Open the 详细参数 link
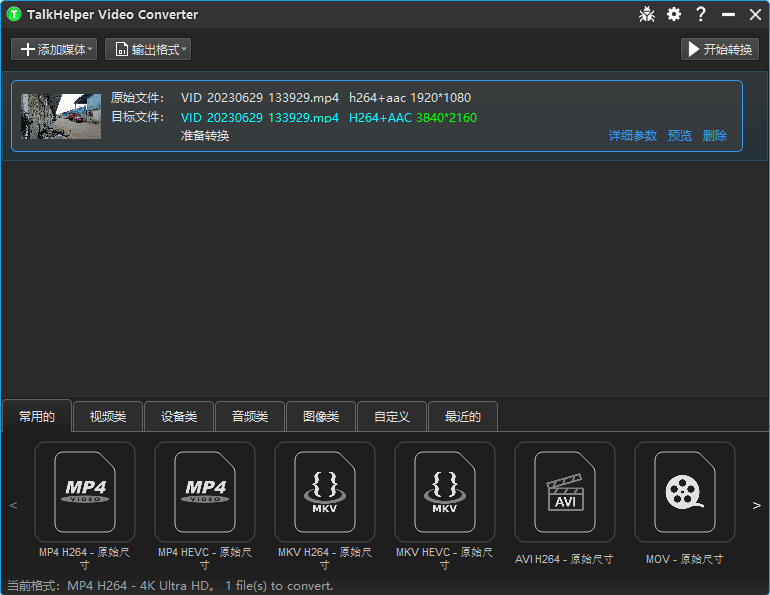770x595 pixels. click(x=633, y=136)
